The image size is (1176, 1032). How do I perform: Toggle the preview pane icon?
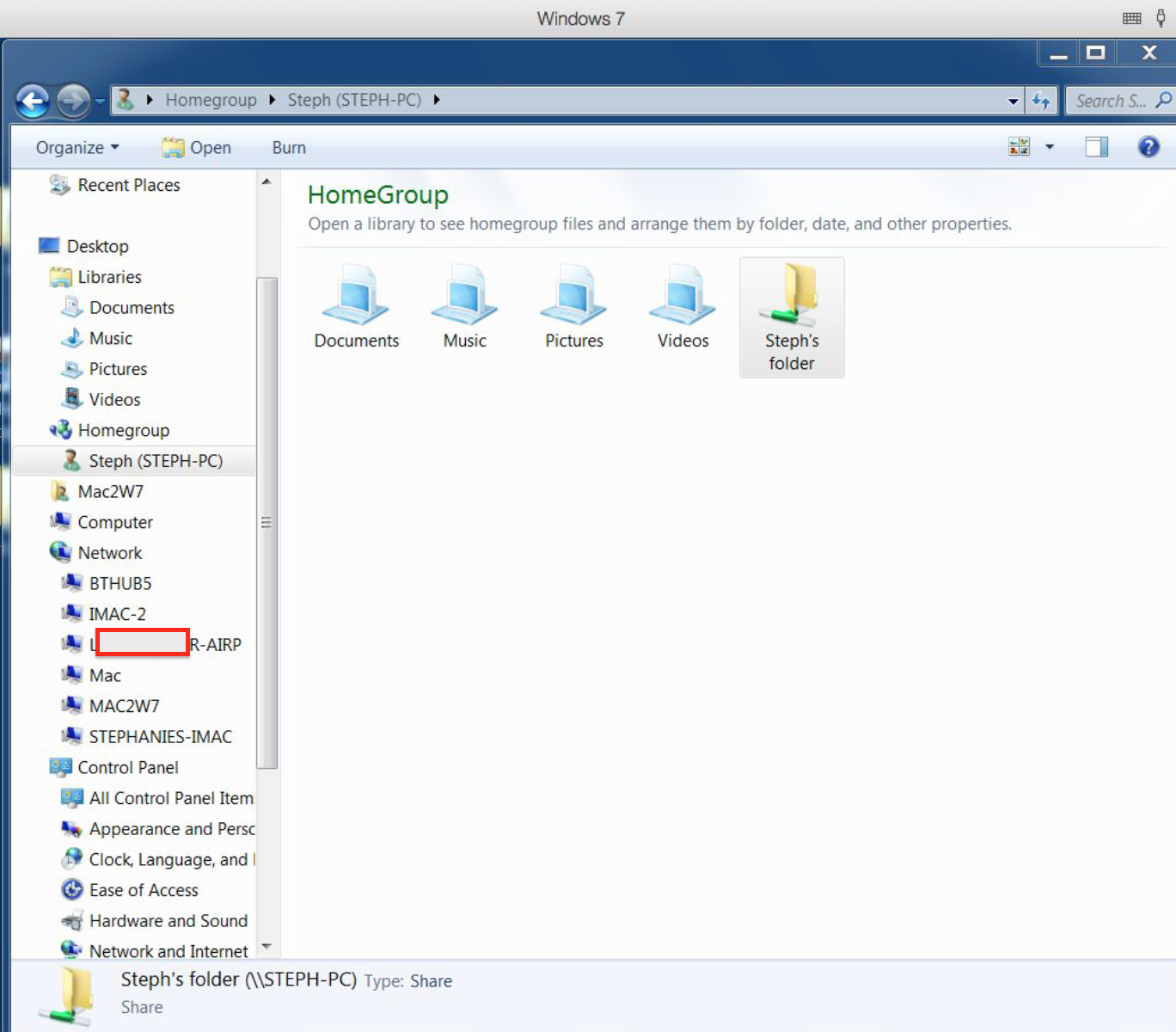1096,147
